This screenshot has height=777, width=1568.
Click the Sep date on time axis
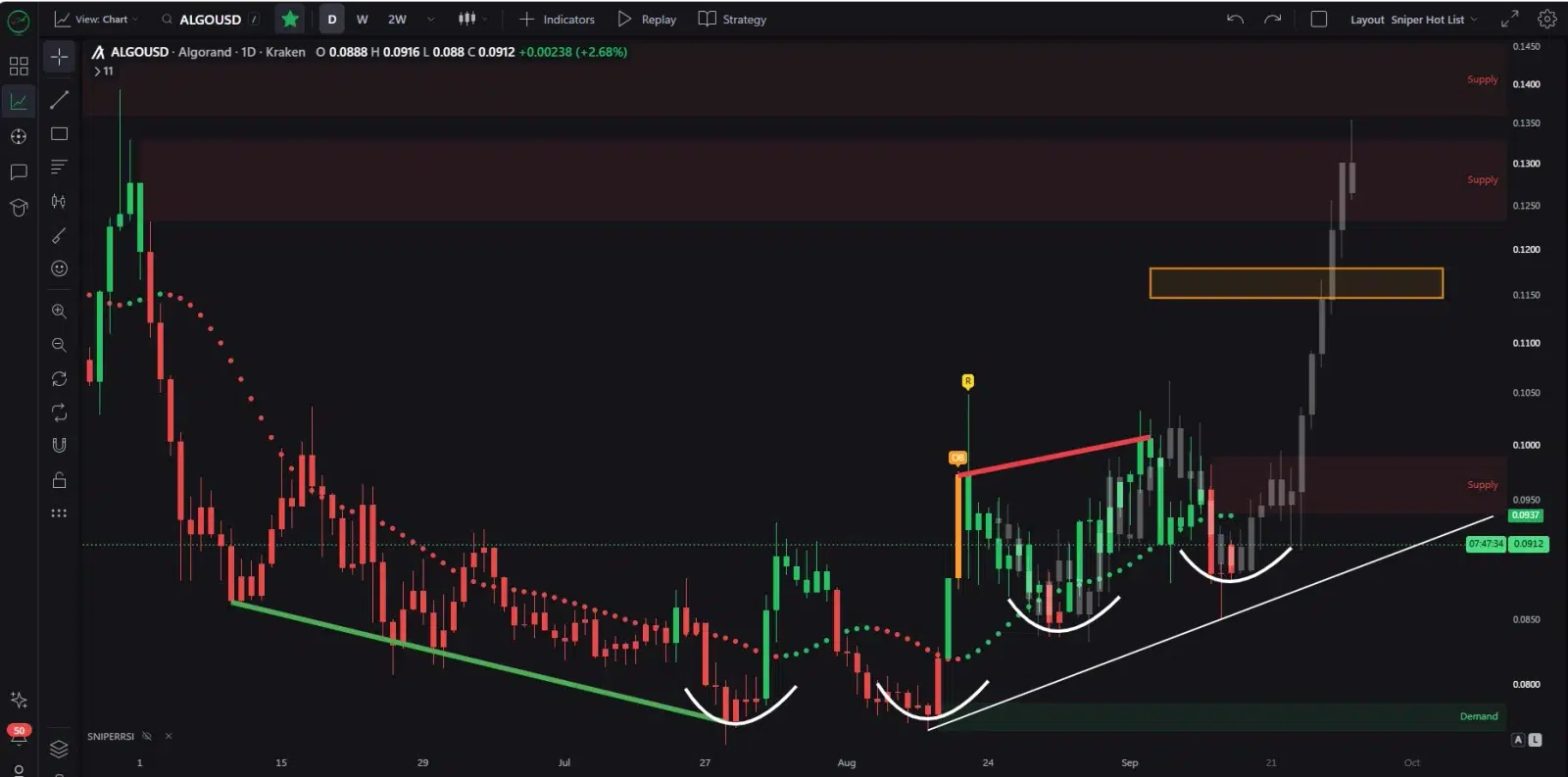pos(1129,762)
